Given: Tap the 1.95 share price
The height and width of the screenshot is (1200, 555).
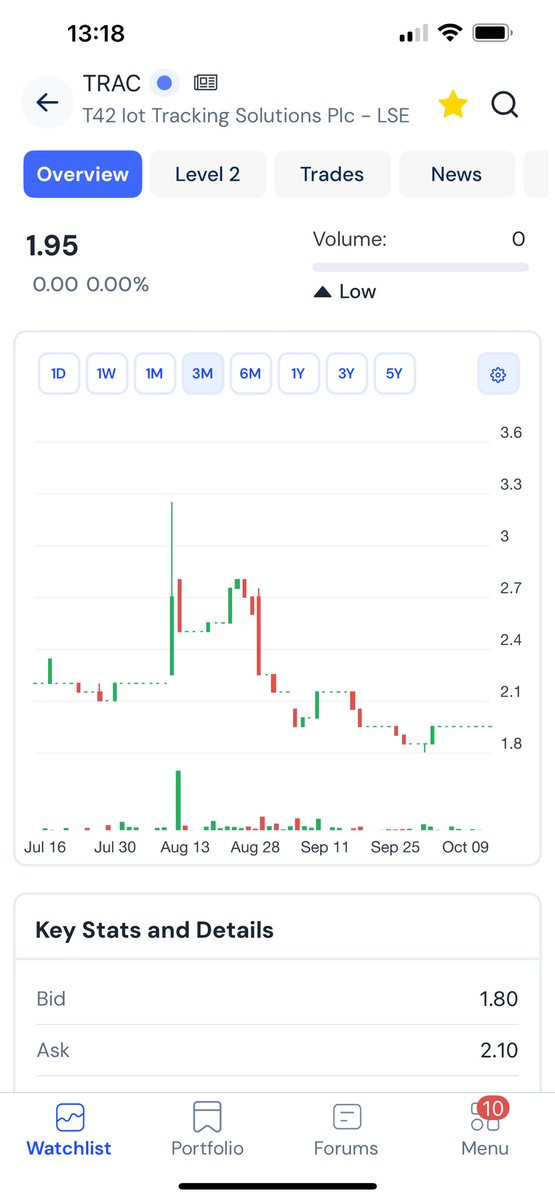Looking at the screenshot, I should click(x=52, y=245).
